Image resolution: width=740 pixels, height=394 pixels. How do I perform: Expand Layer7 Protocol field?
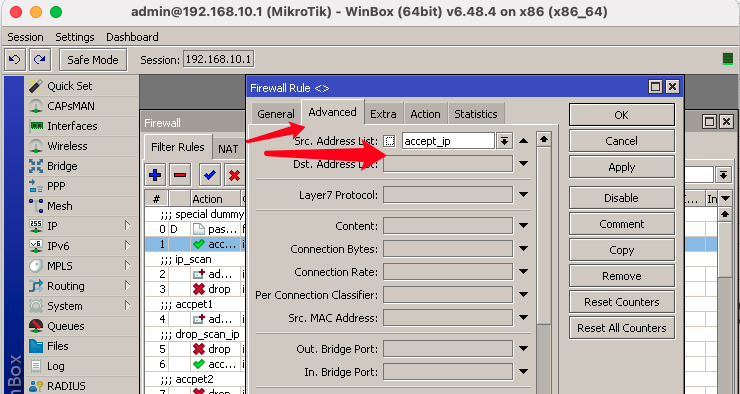pyautogui.click(x=523, y=194)
